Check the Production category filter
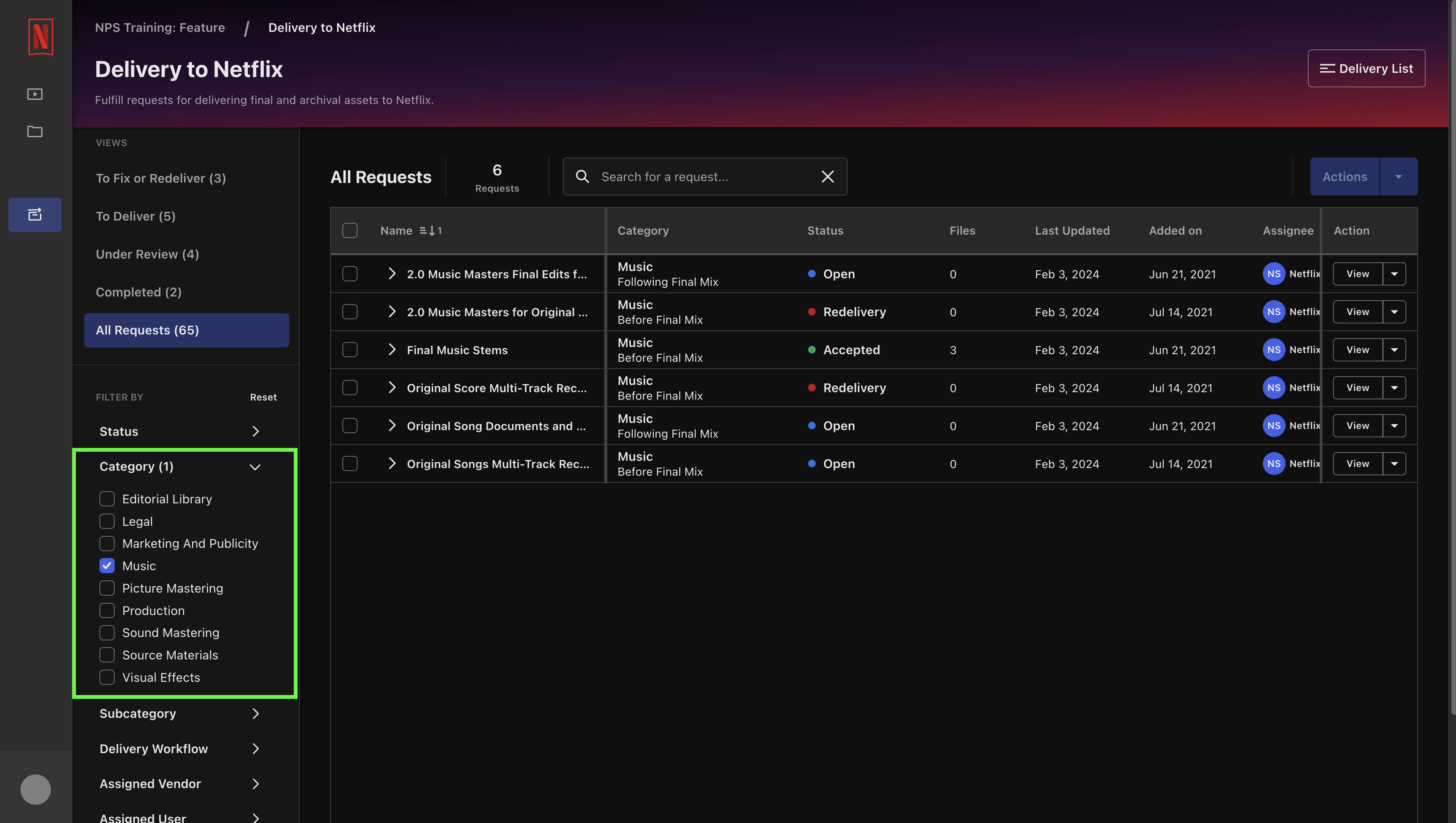Image resolution: width=1456 pixels, height=823 pixels. (x=107, y=610)
